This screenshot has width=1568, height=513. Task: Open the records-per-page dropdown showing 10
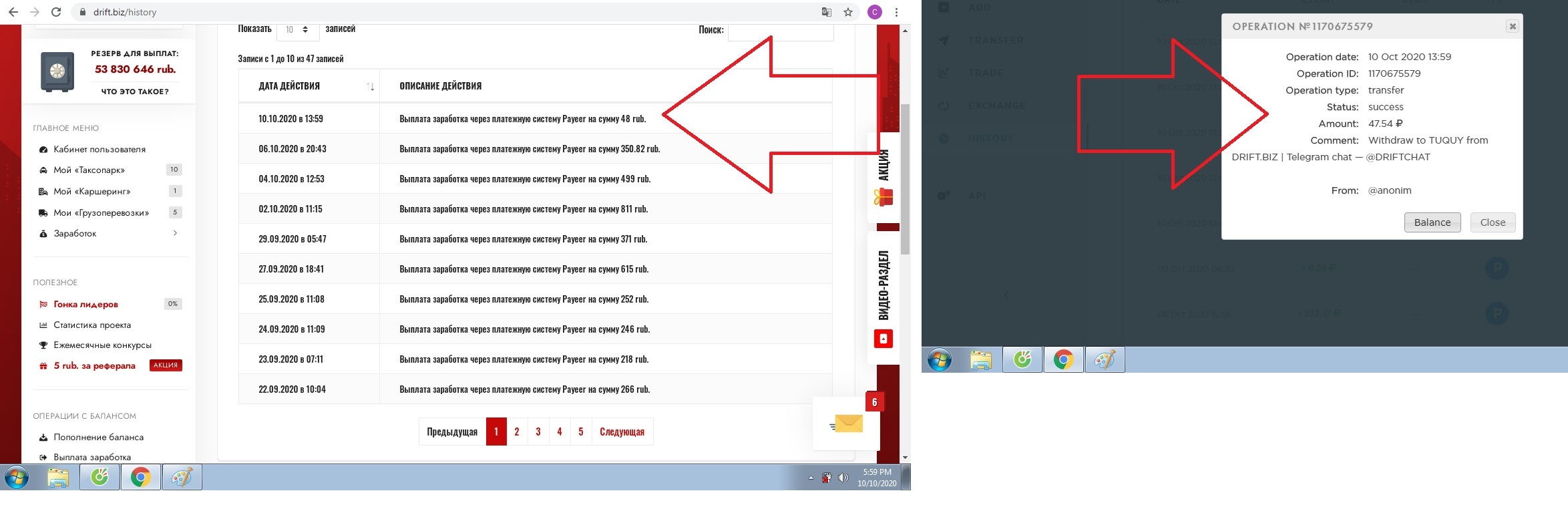297,30
